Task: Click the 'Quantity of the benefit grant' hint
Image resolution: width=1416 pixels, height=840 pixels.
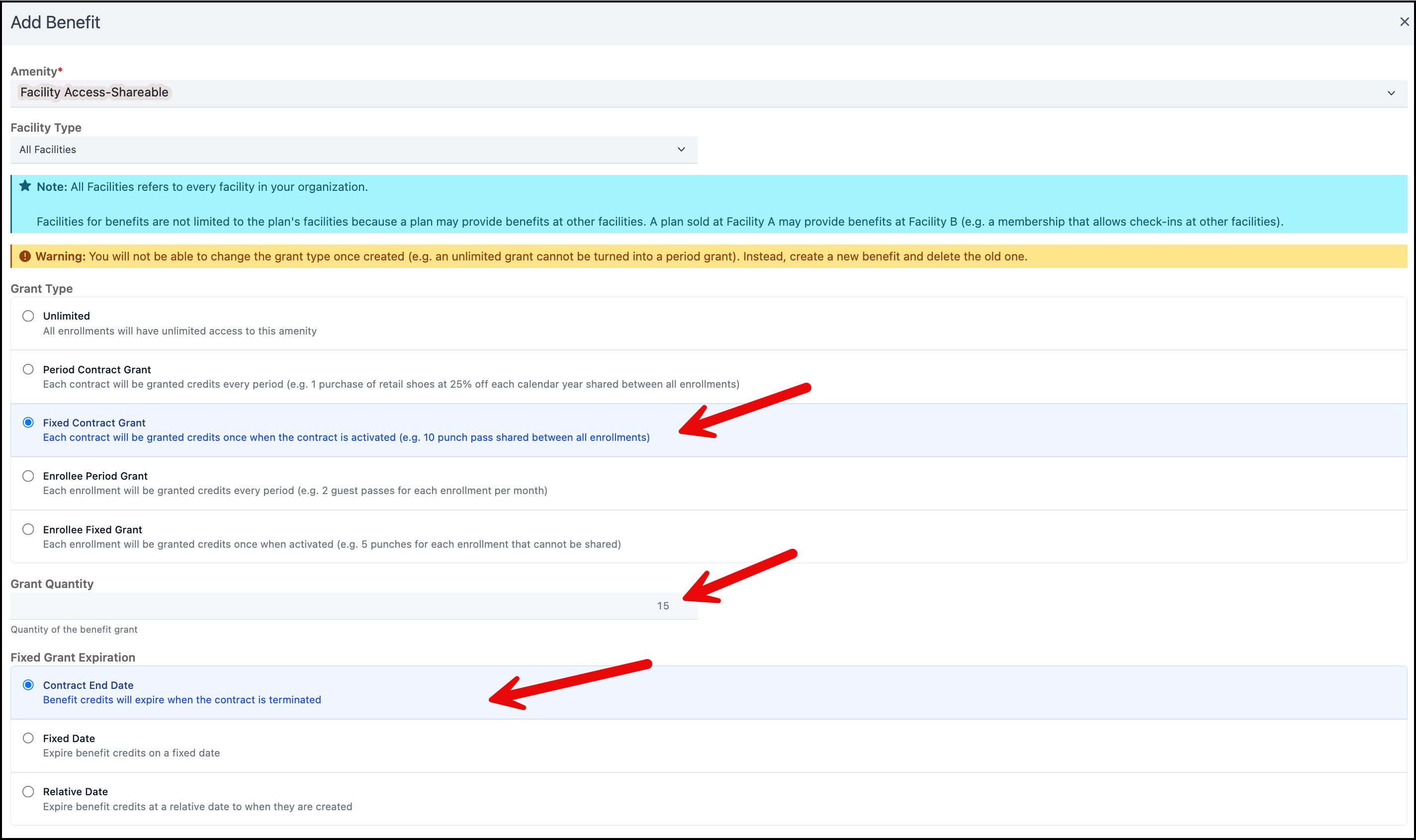Action: coord(74,629)
